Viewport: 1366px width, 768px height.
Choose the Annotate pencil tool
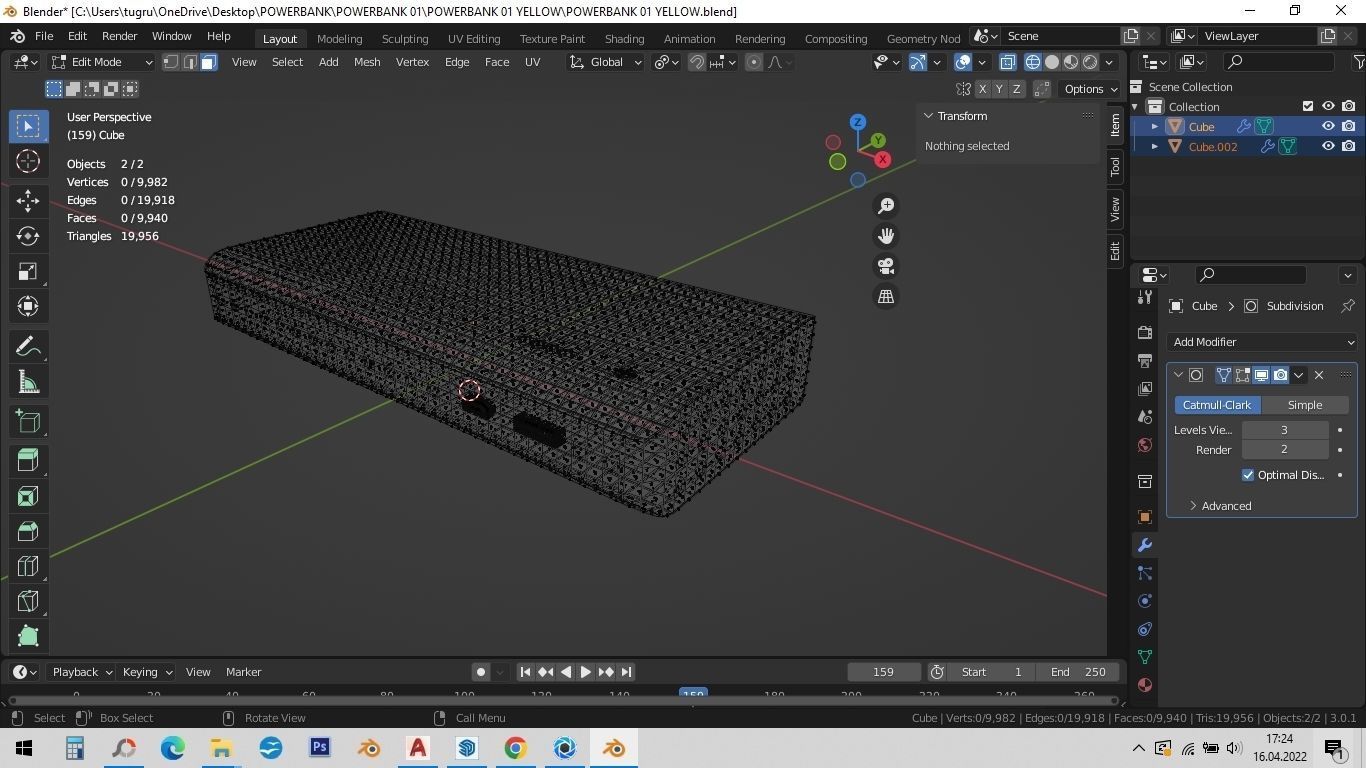[28, 347]
